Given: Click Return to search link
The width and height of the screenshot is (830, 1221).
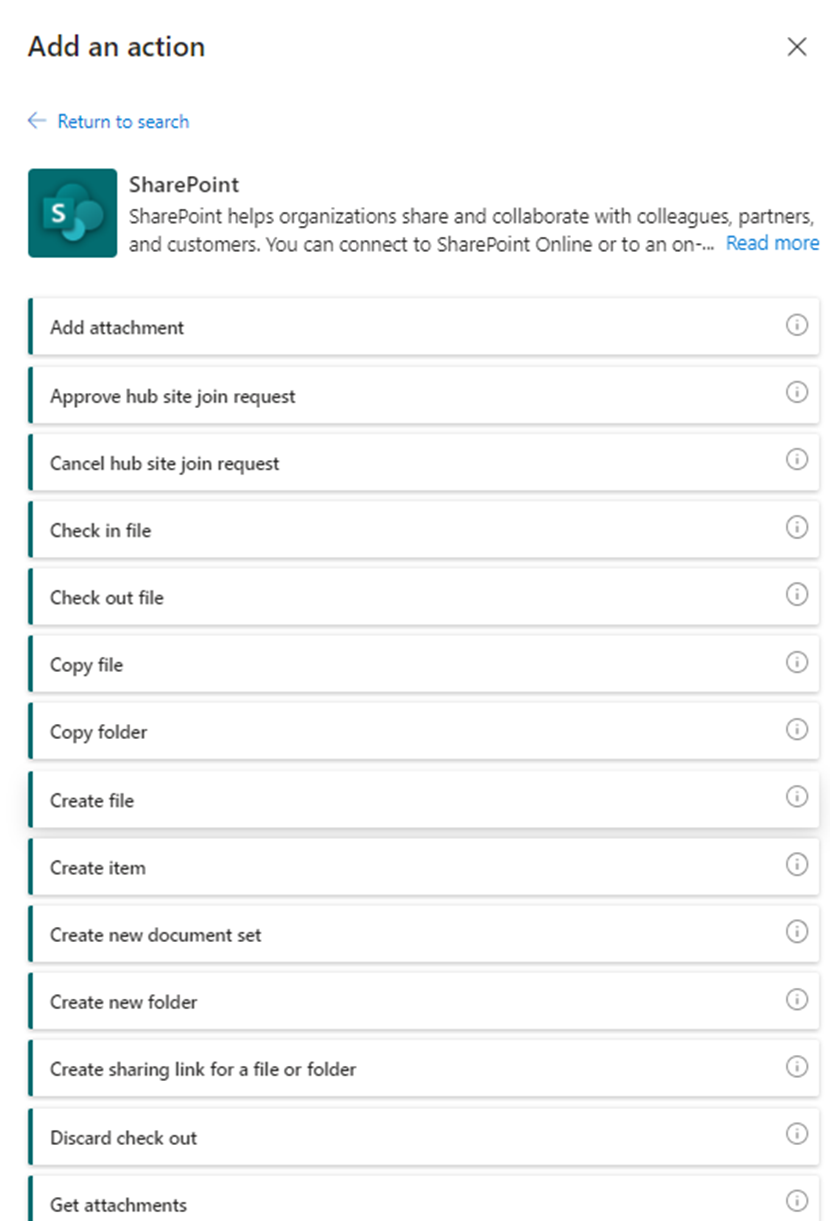Looking at the screenshot, I should click(x=123, y=121).
